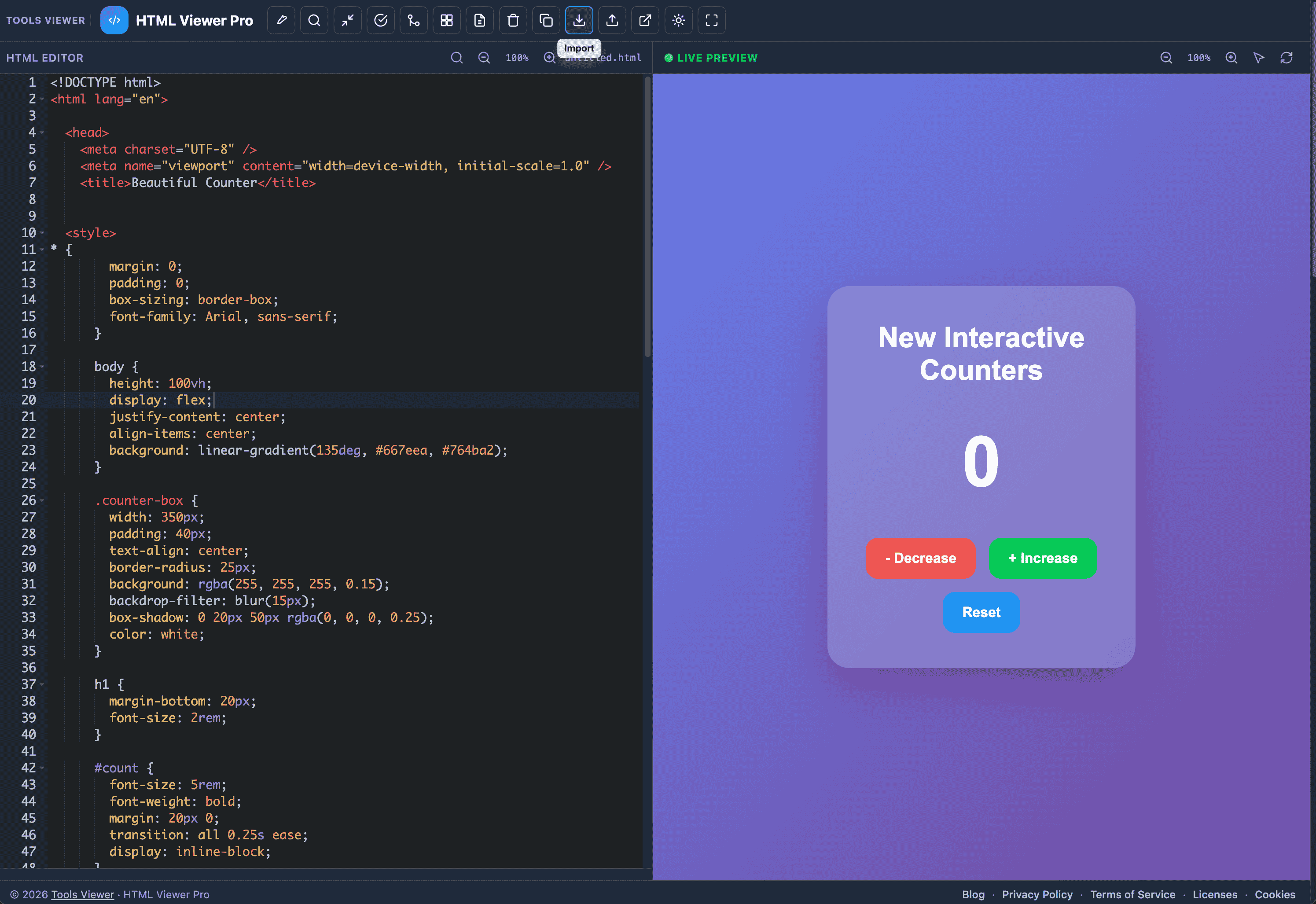Image resolution: width=1316 pixels, height=904 pixels.
Task: Click the counter value 0 in preview
Action: click(981, 462)
